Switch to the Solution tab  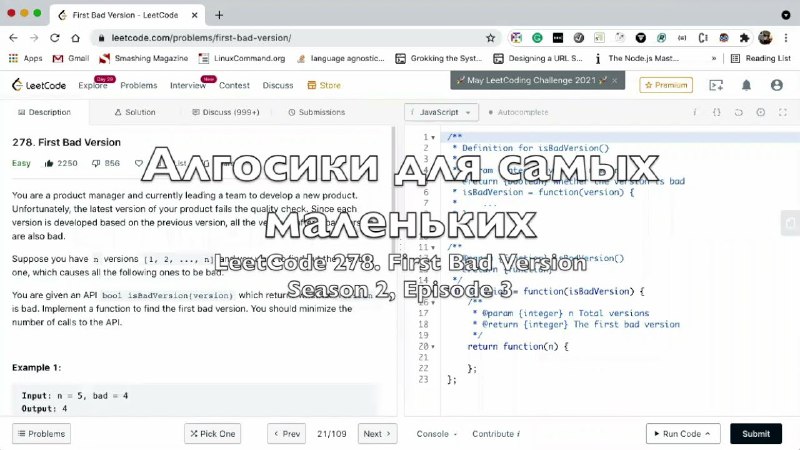pos(135,112)
